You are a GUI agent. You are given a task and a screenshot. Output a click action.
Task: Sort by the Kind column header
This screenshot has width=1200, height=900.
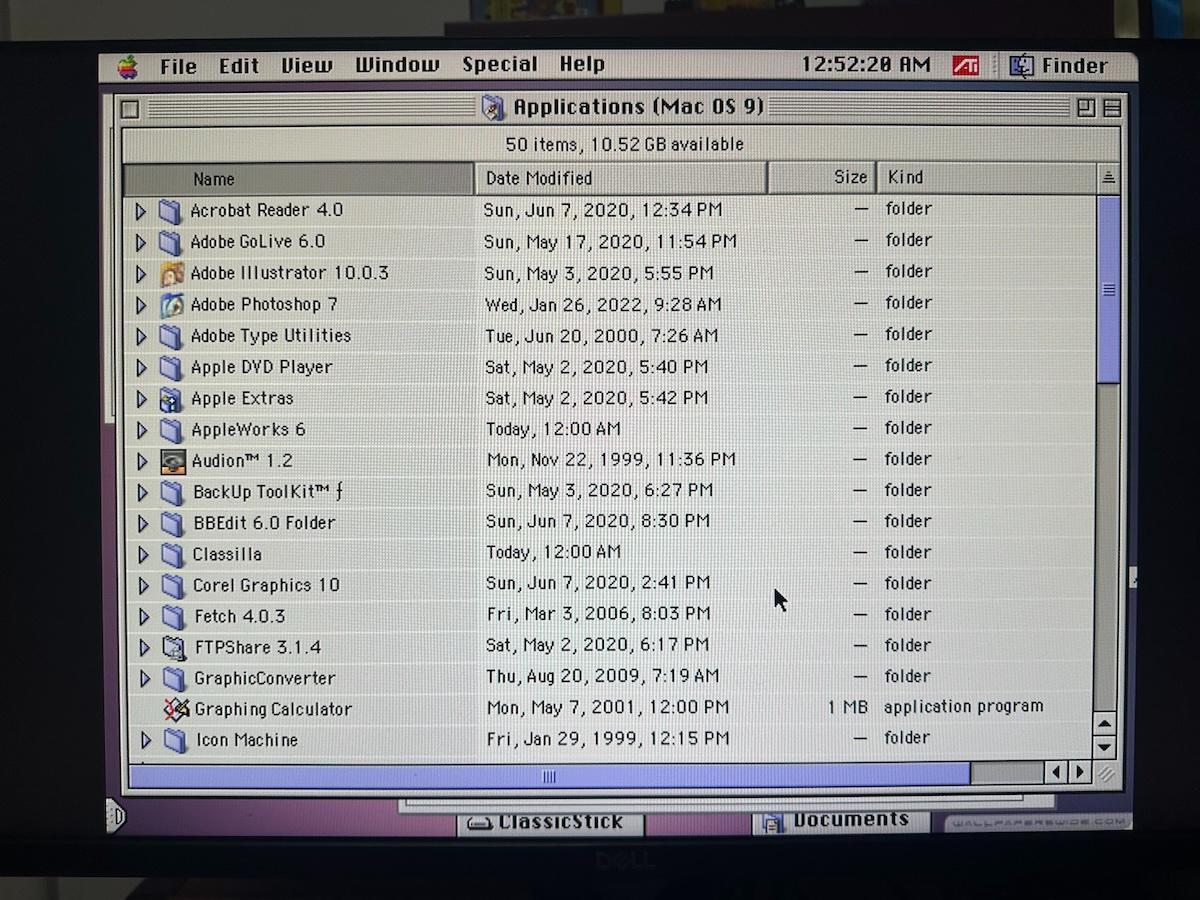(986, 177)
